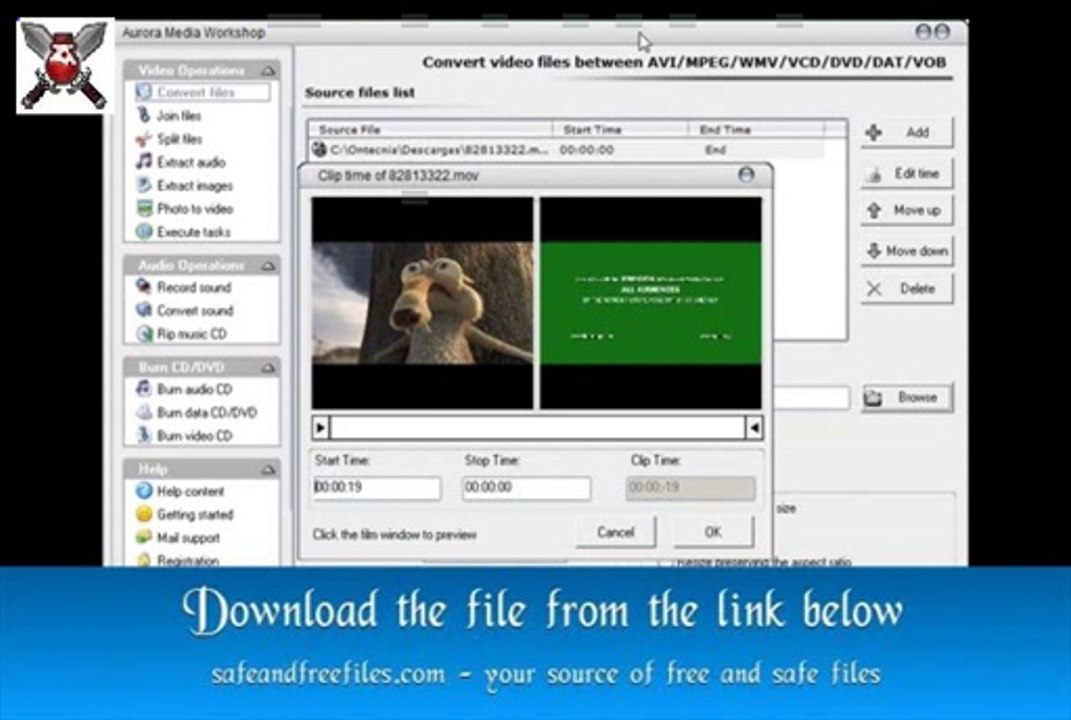The height and width of the screenshot is (720, 1071).
Task: Click the Mail support icon
Action: pyautogui.click(x=143, y=537)
